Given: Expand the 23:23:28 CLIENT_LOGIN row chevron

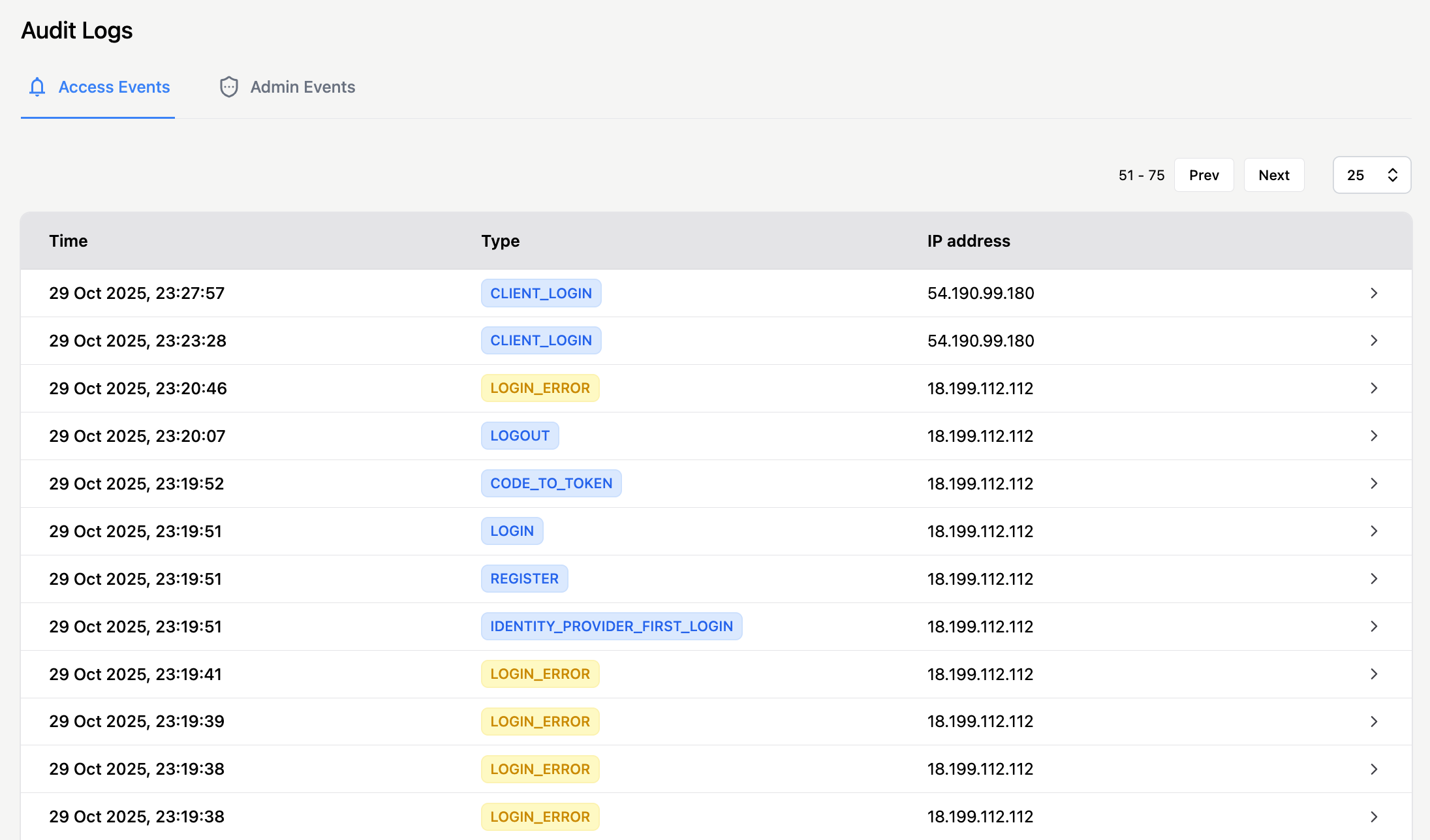Looking at the screenshot, I should (1373, 341).
